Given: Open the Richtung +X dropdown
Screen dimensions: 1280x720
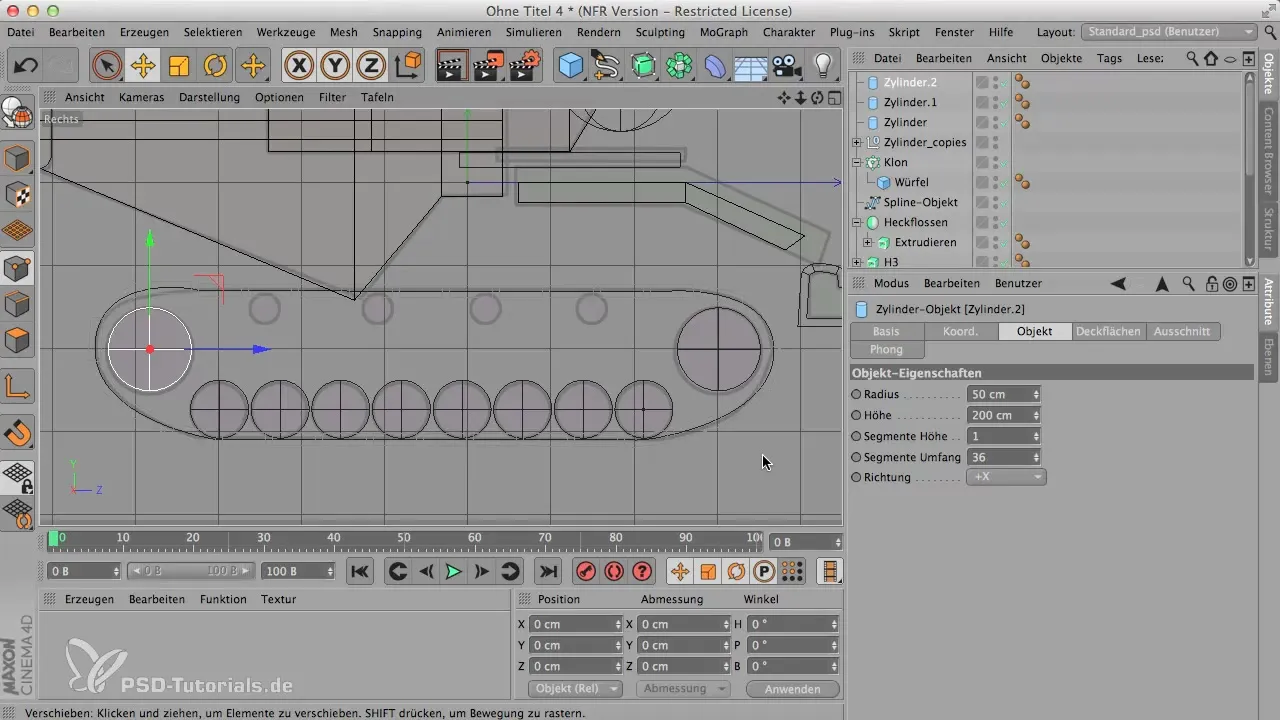Looking at the screenshot, I should click(1007, 478).
